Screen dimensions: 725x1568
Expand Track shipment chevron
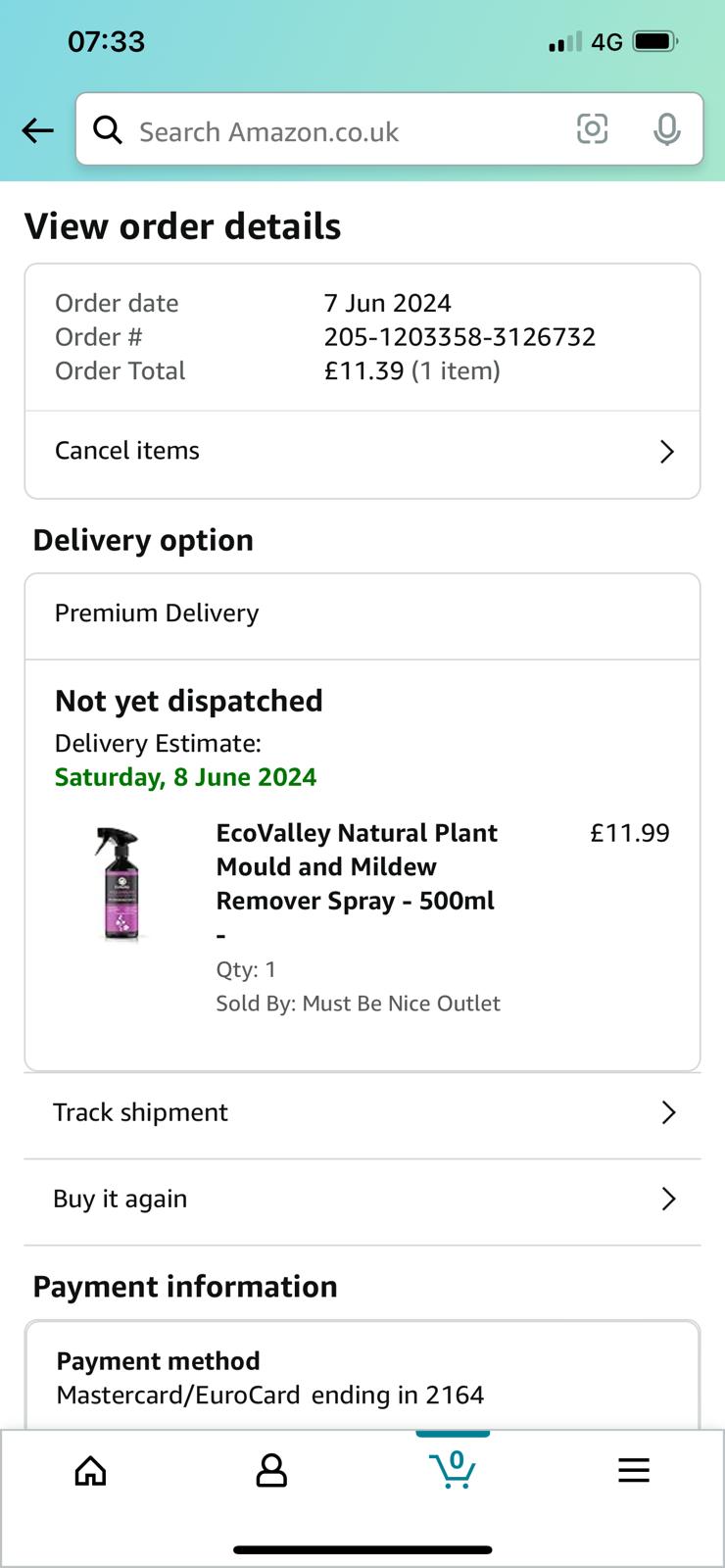click(668, 1112)
